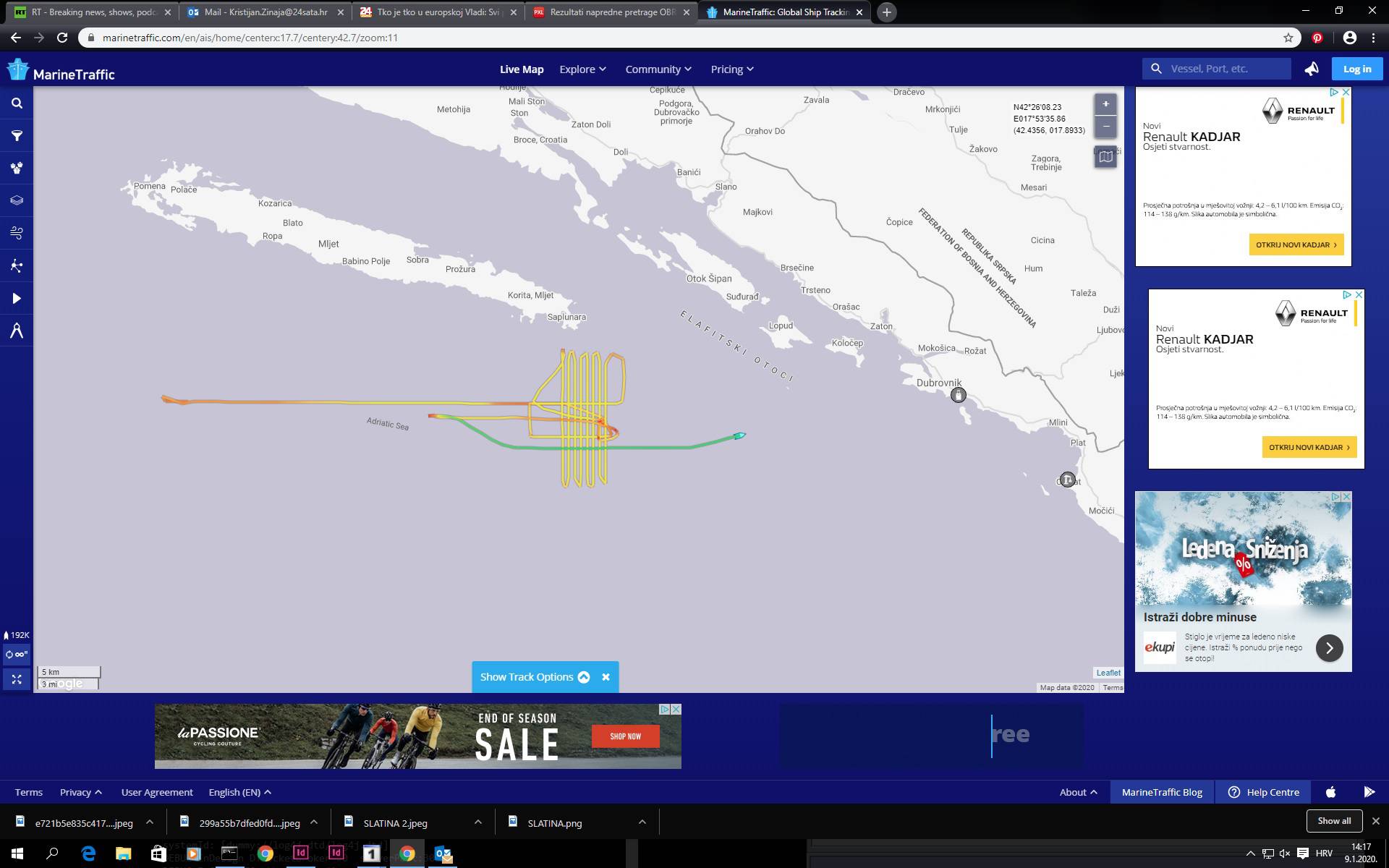This screenshot has height=868, width=1389.
Task: Toggle Show Track Options panel
Action: tap(584, 677)
